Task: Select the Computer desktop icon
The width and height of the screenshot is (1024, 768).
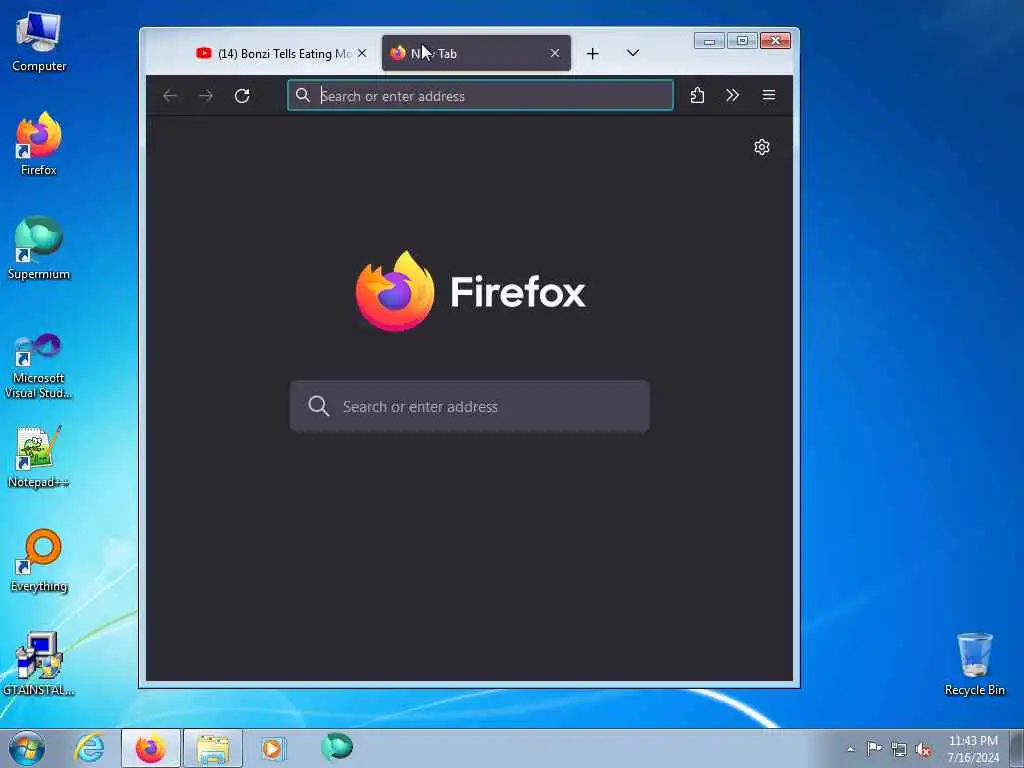Action: tap(39, 41)
